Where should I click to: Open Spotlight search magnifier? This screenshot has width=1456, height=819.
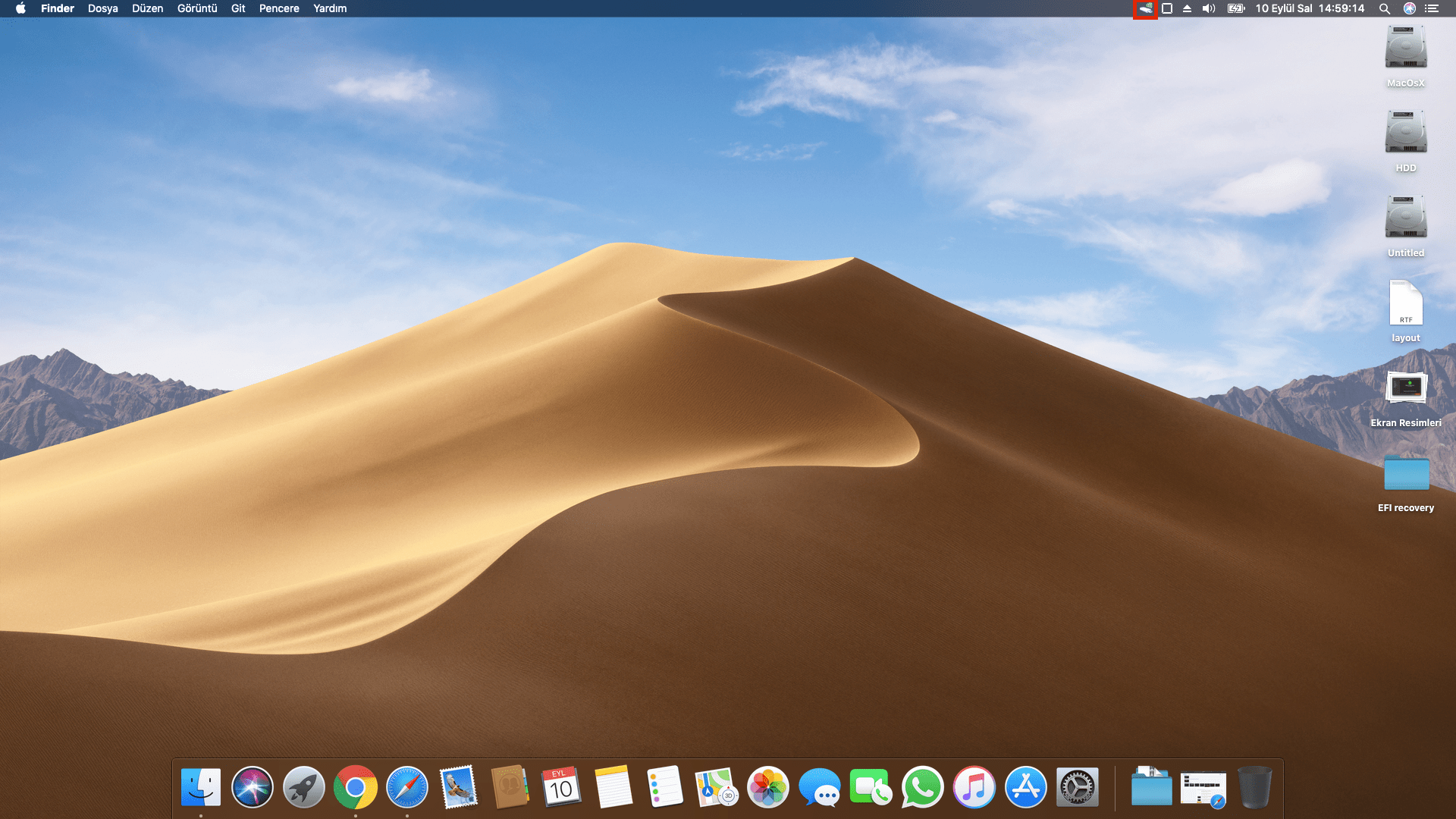1384,9
